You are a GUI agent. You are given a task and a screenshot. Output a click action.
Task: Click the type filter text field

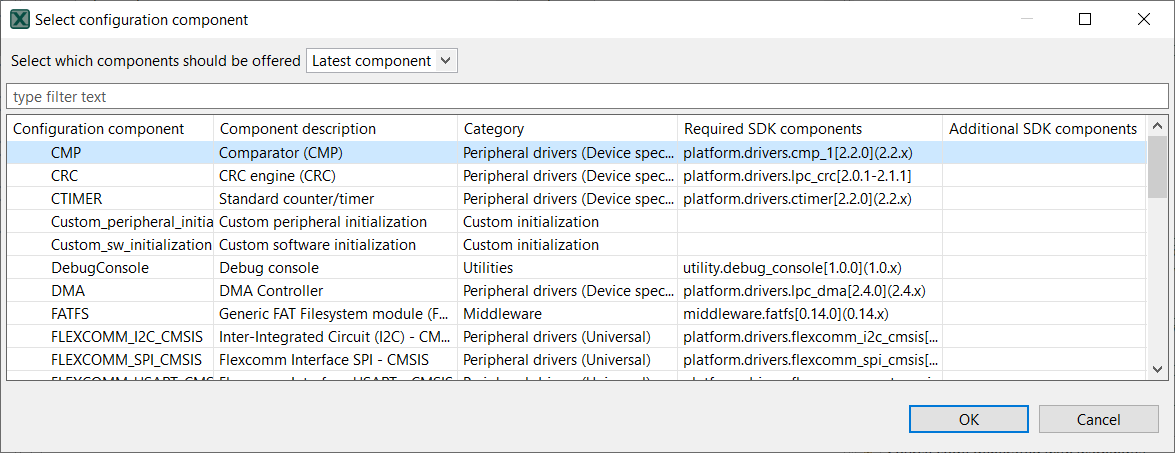[x=587, y=97]
